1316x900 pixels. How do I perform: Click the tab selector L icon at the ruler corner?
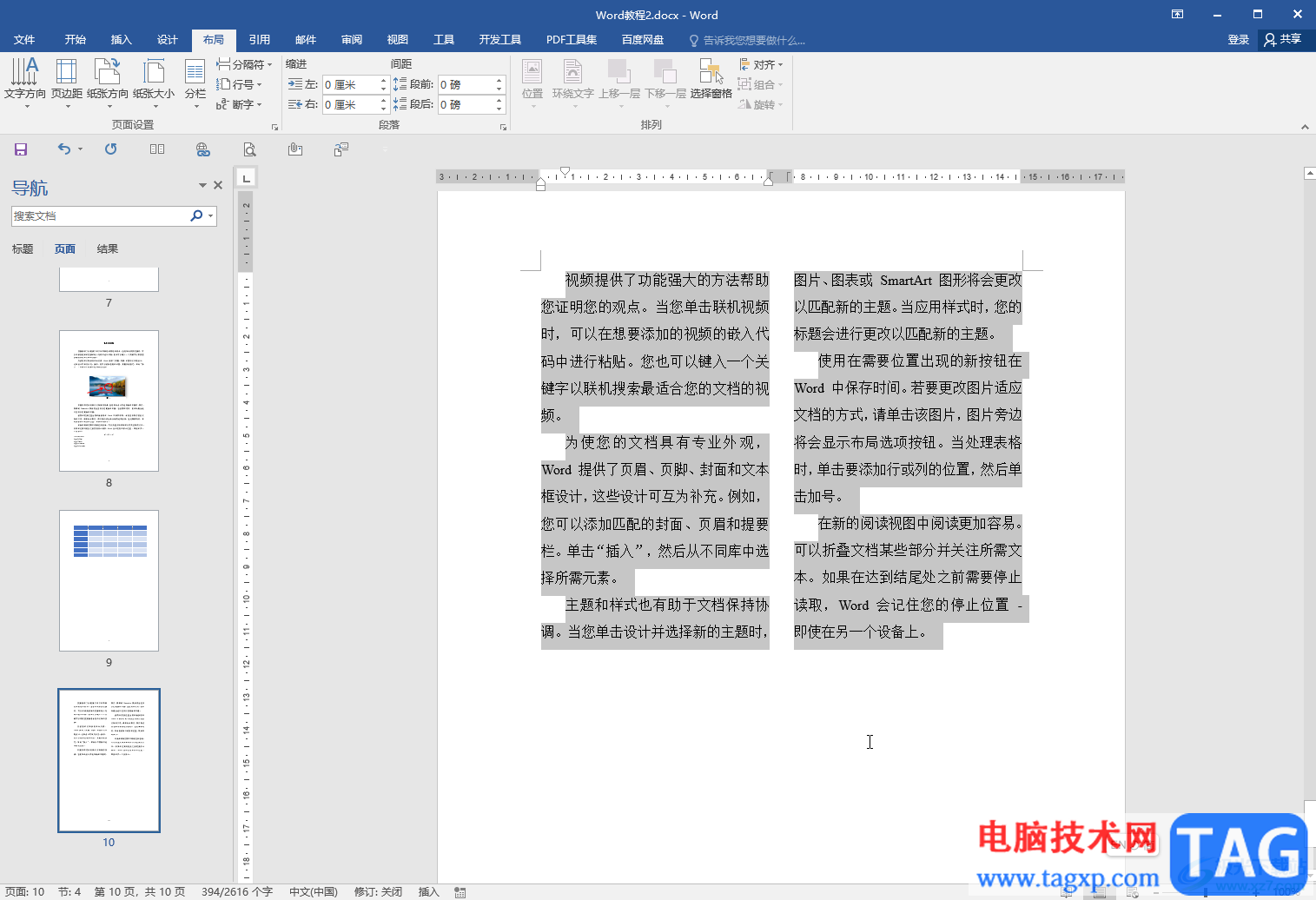tap(247, 178)
